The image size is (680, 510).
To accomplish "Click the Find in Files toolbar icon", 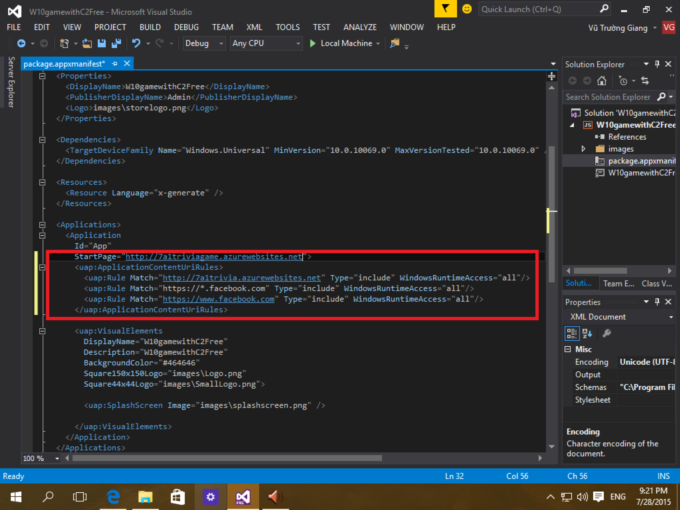I will click(x=395, y=43).
